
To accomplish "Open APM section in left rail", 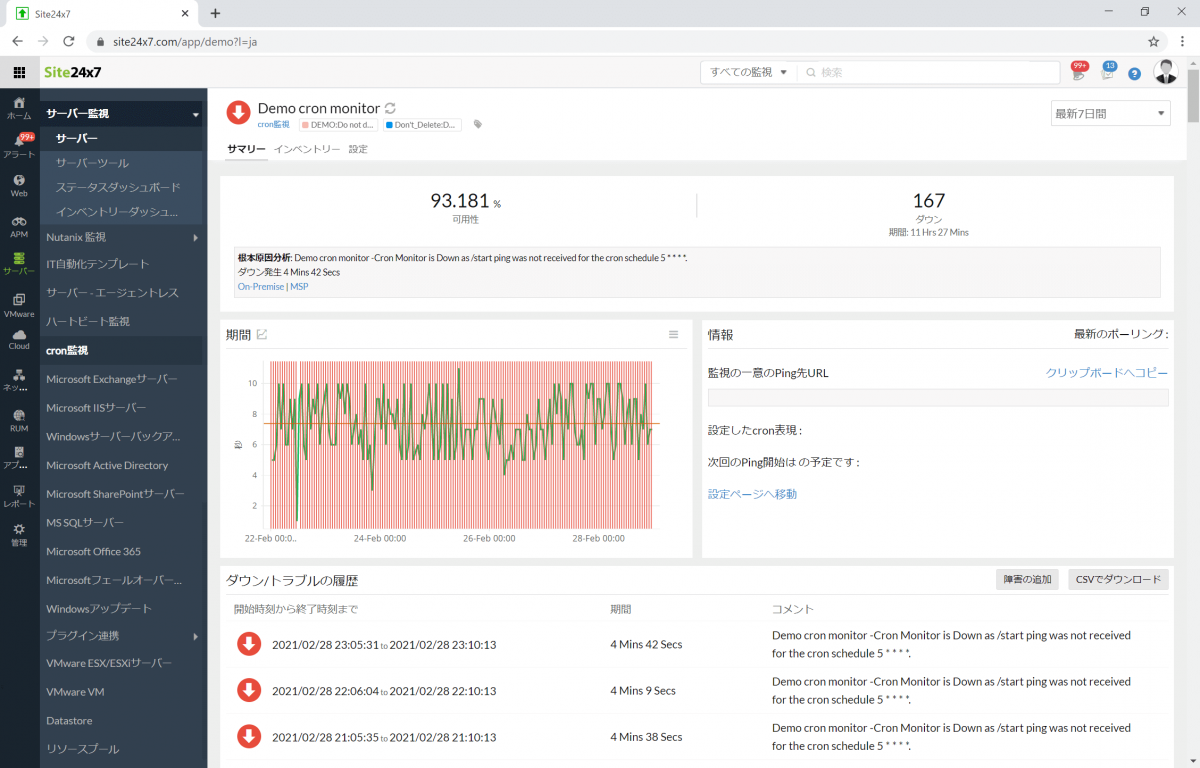I will (x=19, y=226).
